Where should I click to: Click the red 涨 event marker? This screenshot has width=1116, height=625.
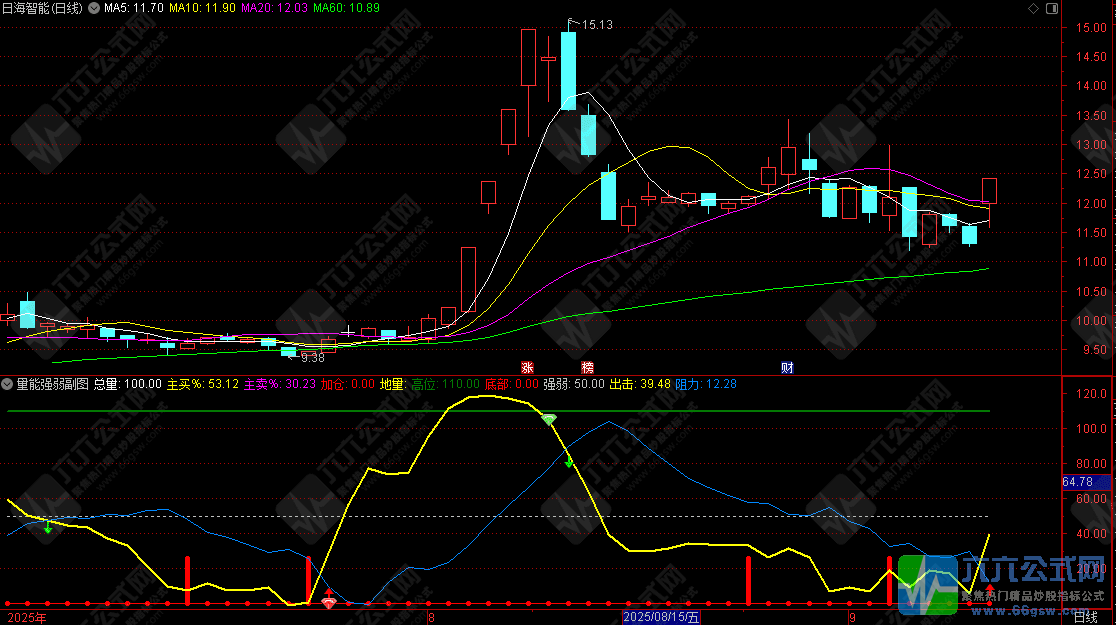click(527, 367)
